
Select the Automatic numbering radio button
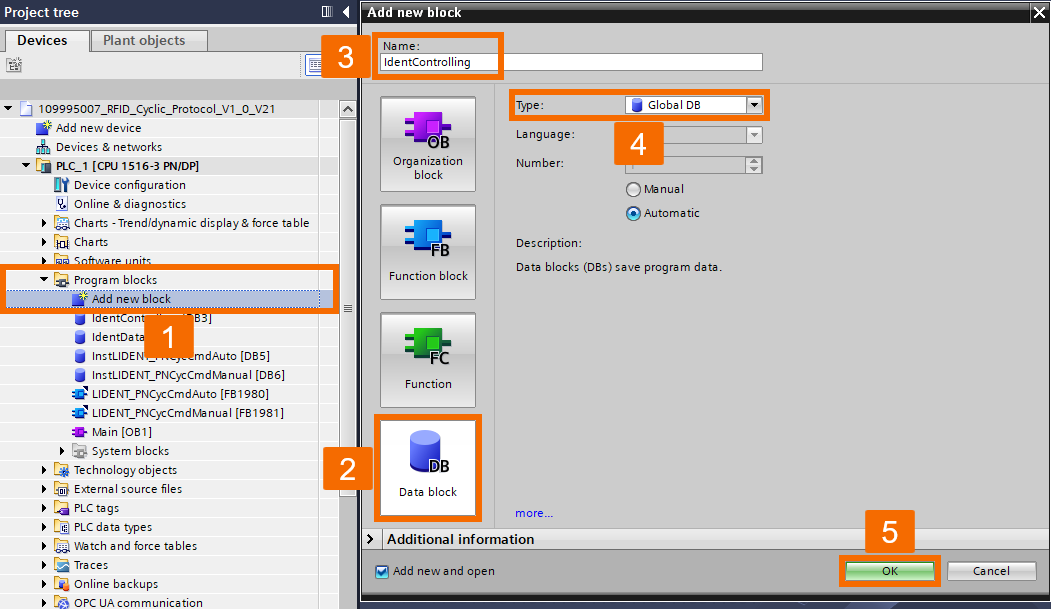[633, 214]
